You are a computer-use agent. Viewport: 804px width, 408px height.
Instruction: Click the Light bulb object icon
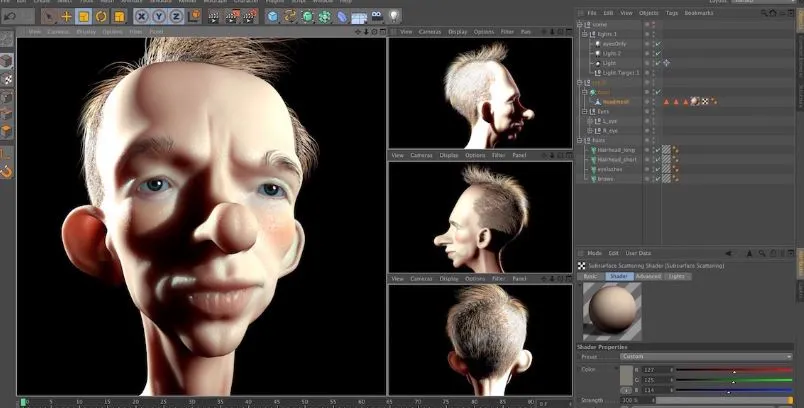click(x=394, y=16)
